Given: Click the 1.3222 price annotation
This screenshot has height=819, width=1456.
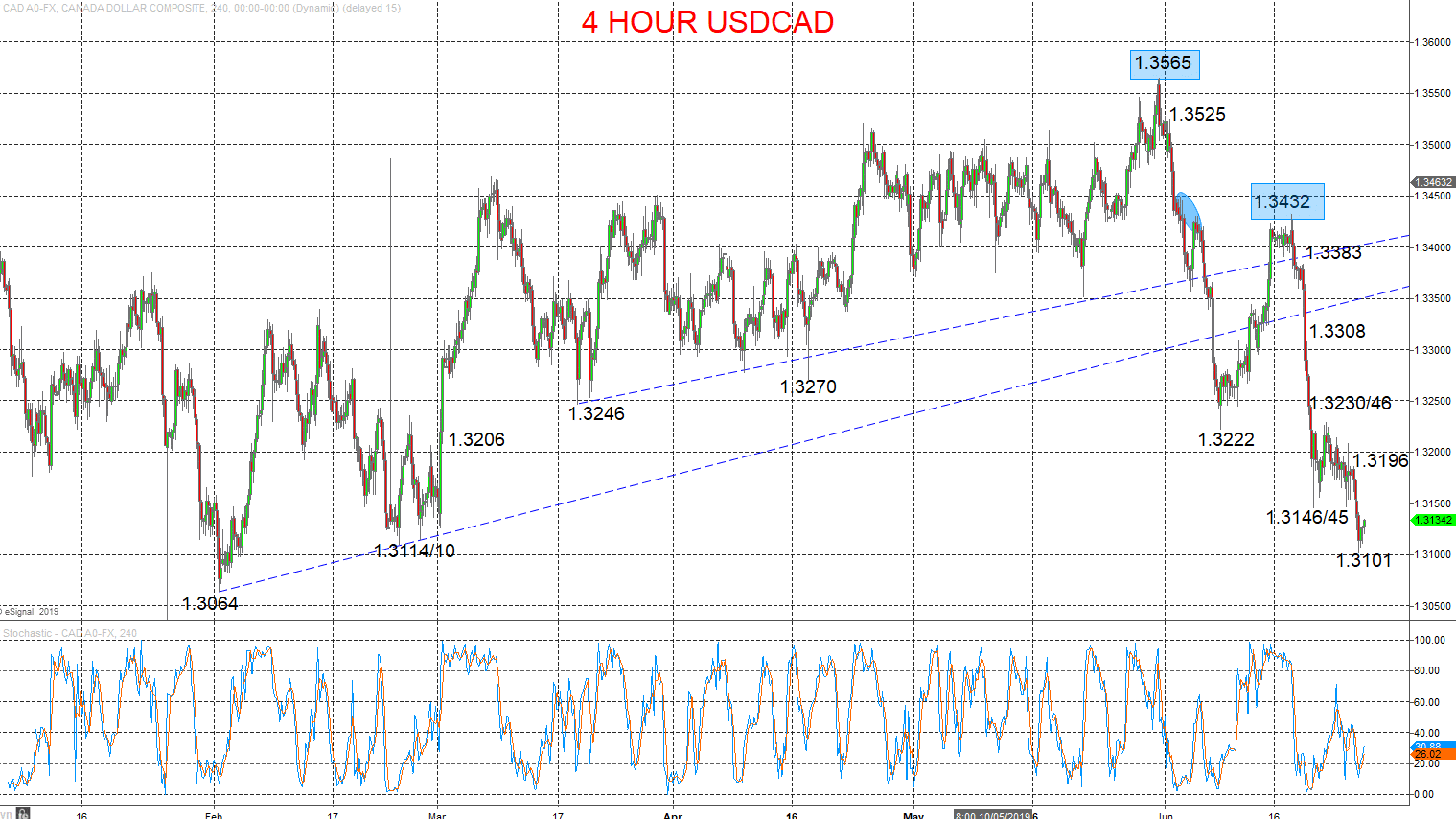Looking at the screenshot, I should [x=1226, y=440].
